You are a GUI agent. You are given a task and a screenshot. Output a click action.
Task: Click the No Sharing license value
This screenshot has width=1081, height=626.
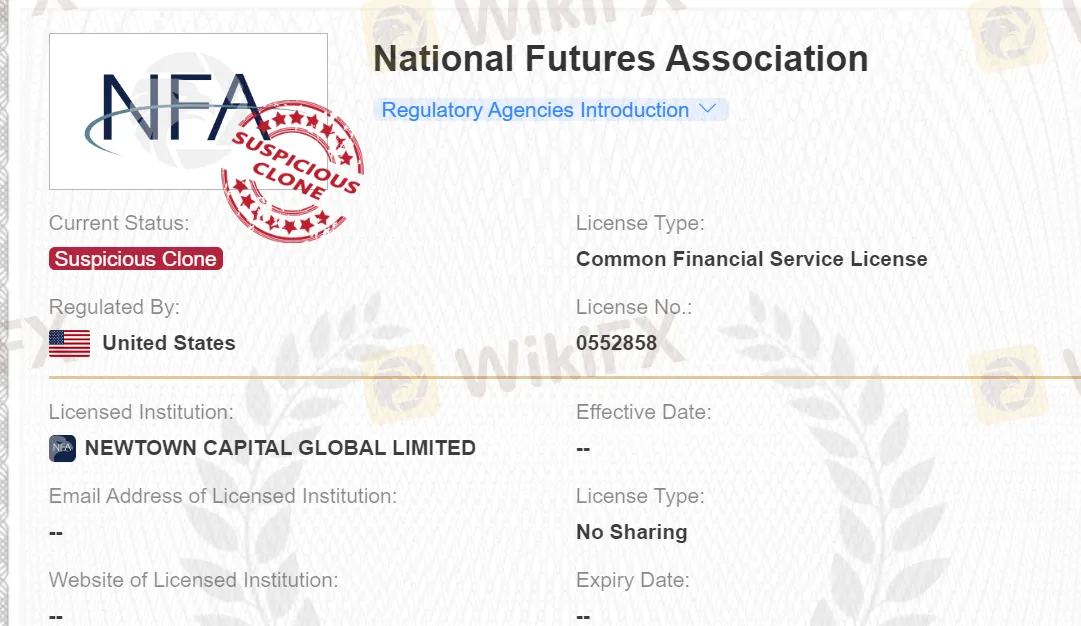click(631, 532)
